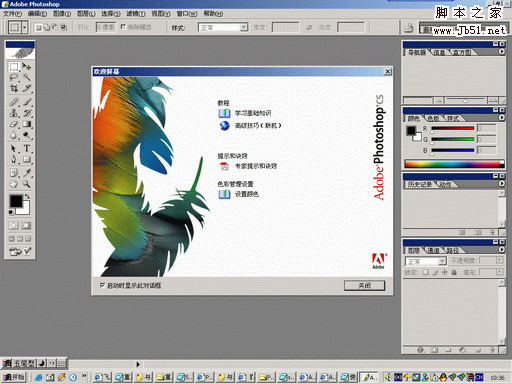Open the expert tips and tricks link
The height and width of the screenshot is (384, 512).
[256, 166]
